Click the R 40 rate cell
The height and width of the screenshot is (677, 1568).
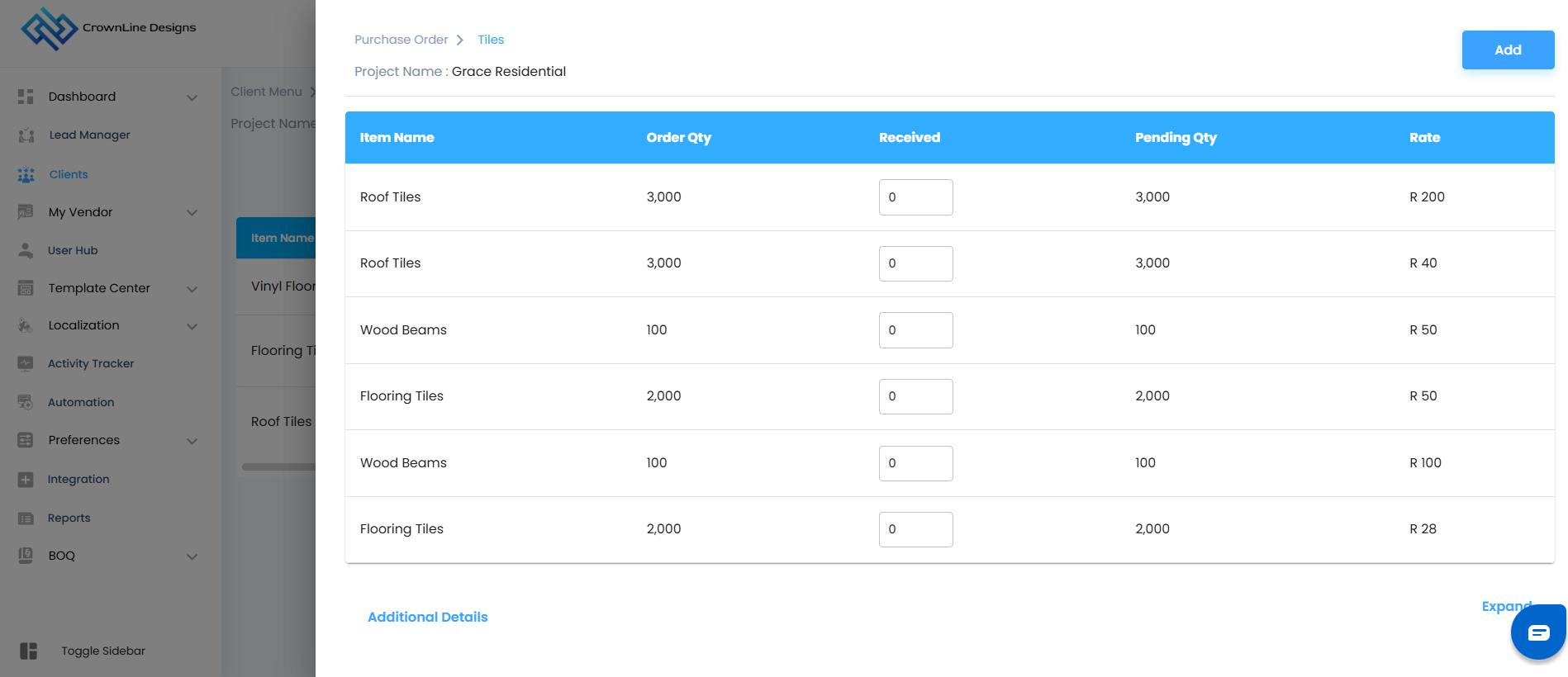pos(1423,263)
